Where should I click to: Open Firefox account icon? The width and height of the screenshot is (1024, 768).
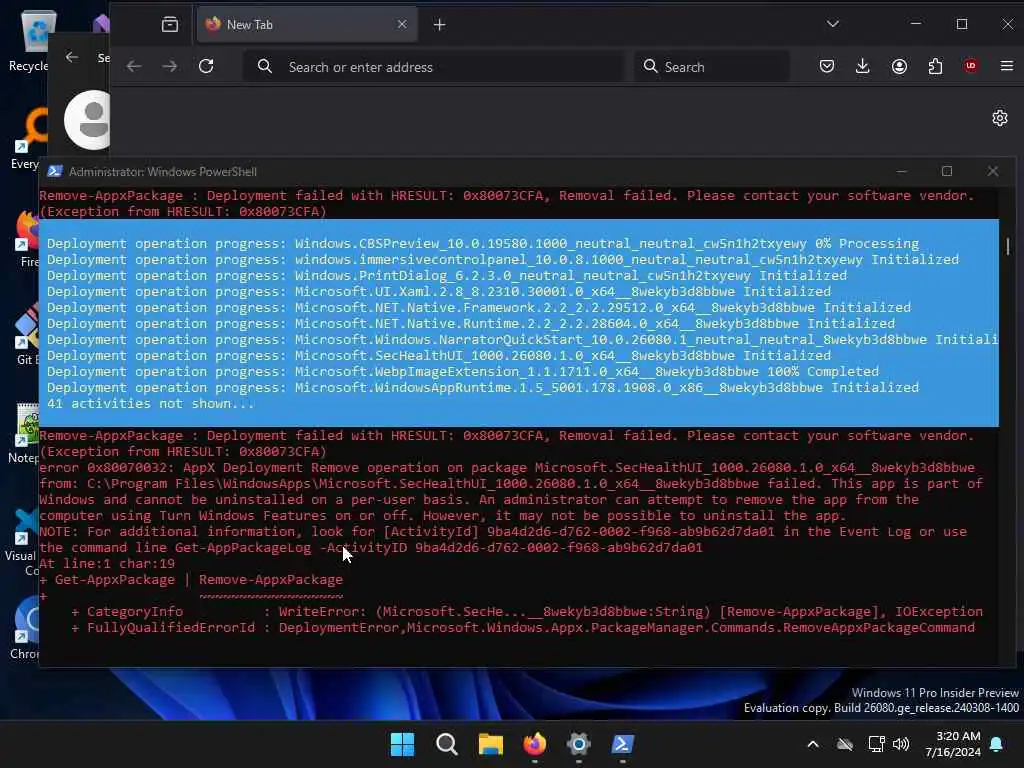point(899,66)
